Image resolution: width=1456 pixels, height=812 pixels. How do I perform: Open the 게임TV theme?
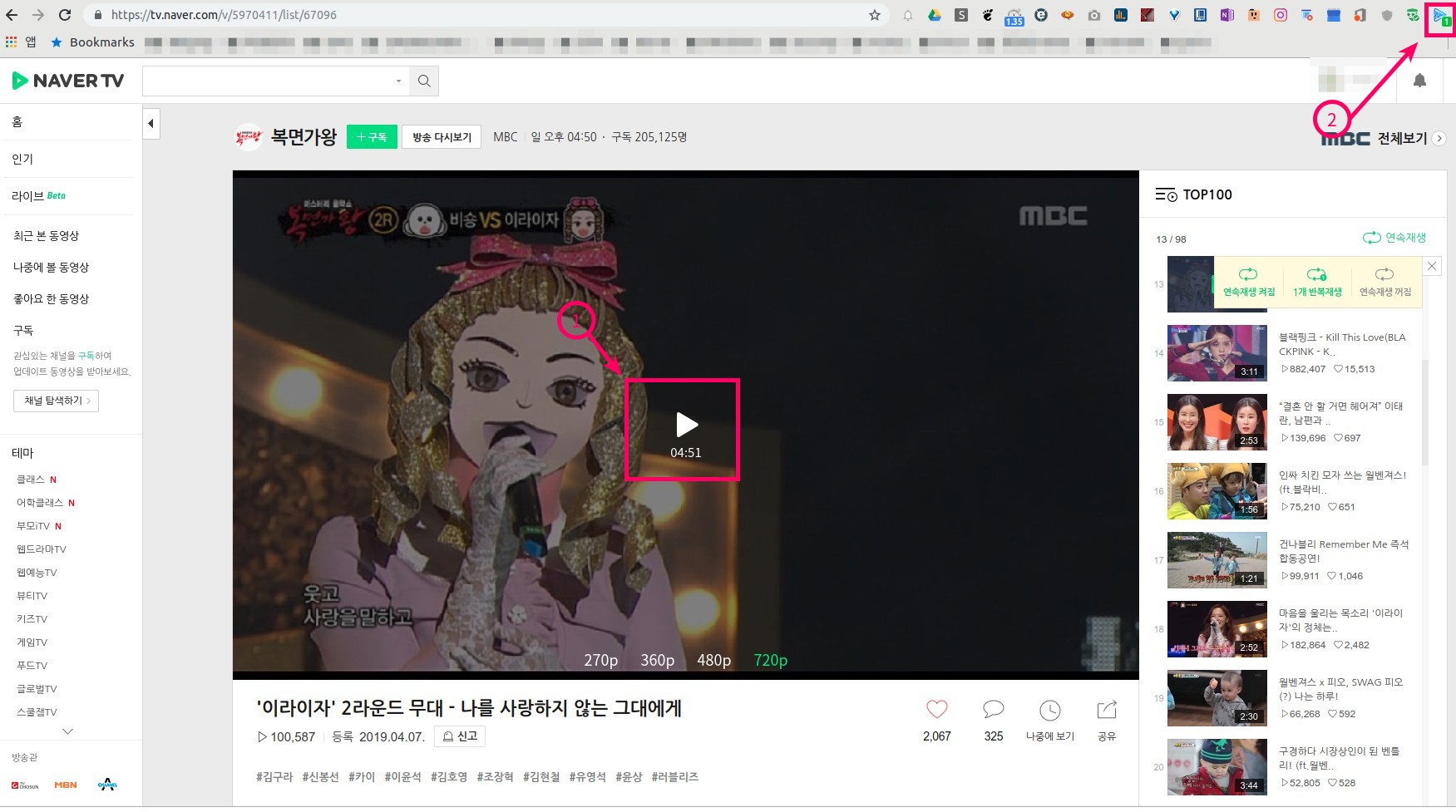(x=32, y=642)
